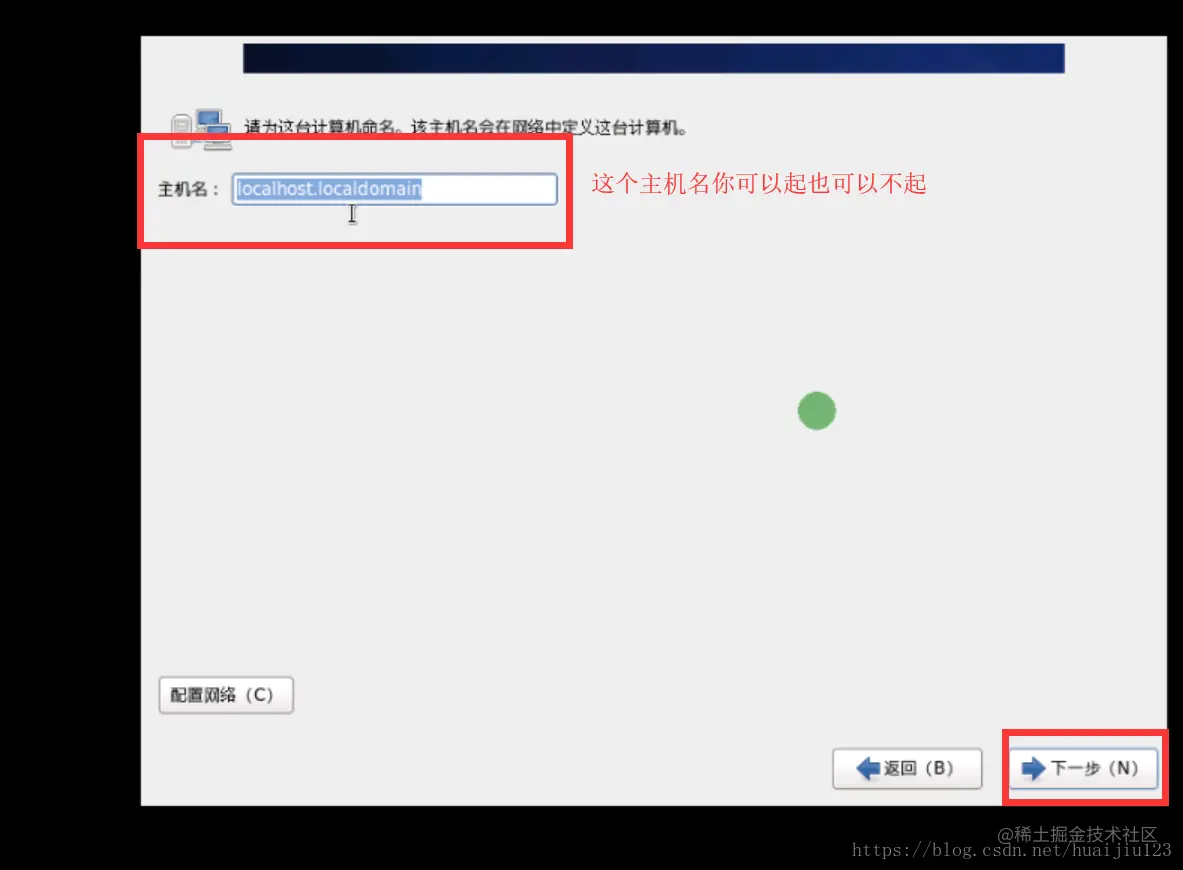Screen dimensions: 1183x870
Task: Click the dark progress bar at top
Action: coord(654,58)
